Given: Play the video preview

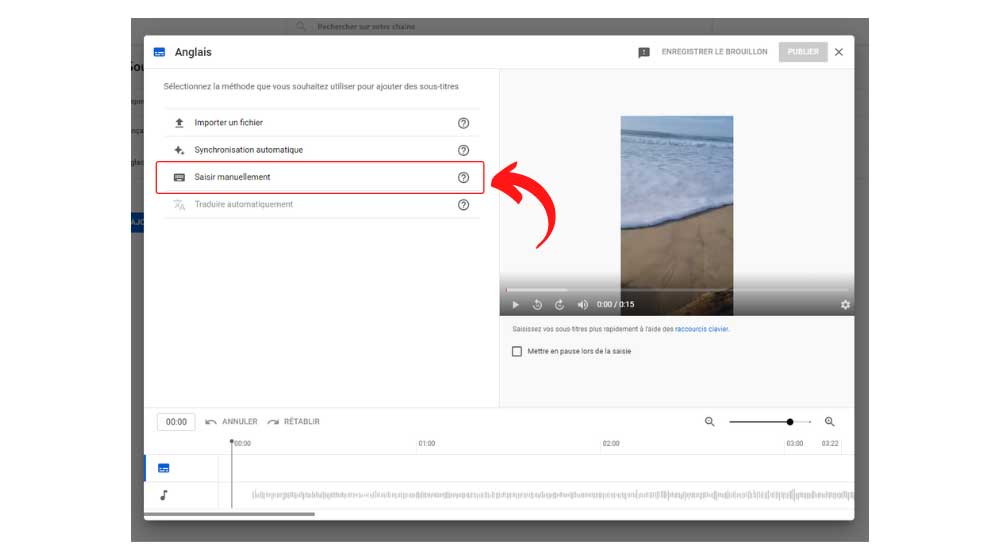Looking at the screenshot, I should tap(515, 305).
